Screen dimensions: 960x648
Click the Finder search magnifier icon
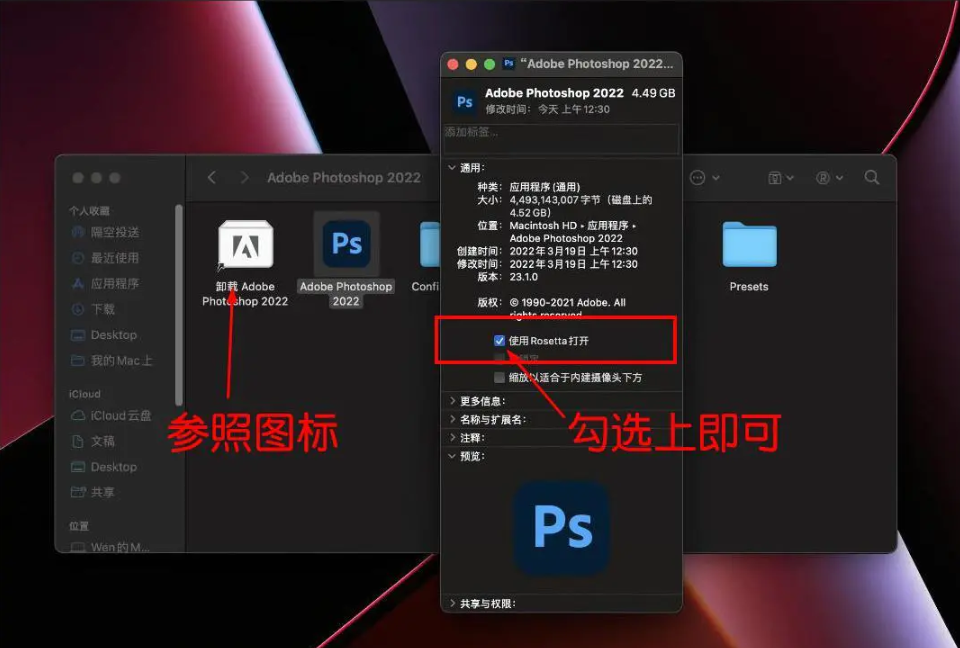coord(872,177)
